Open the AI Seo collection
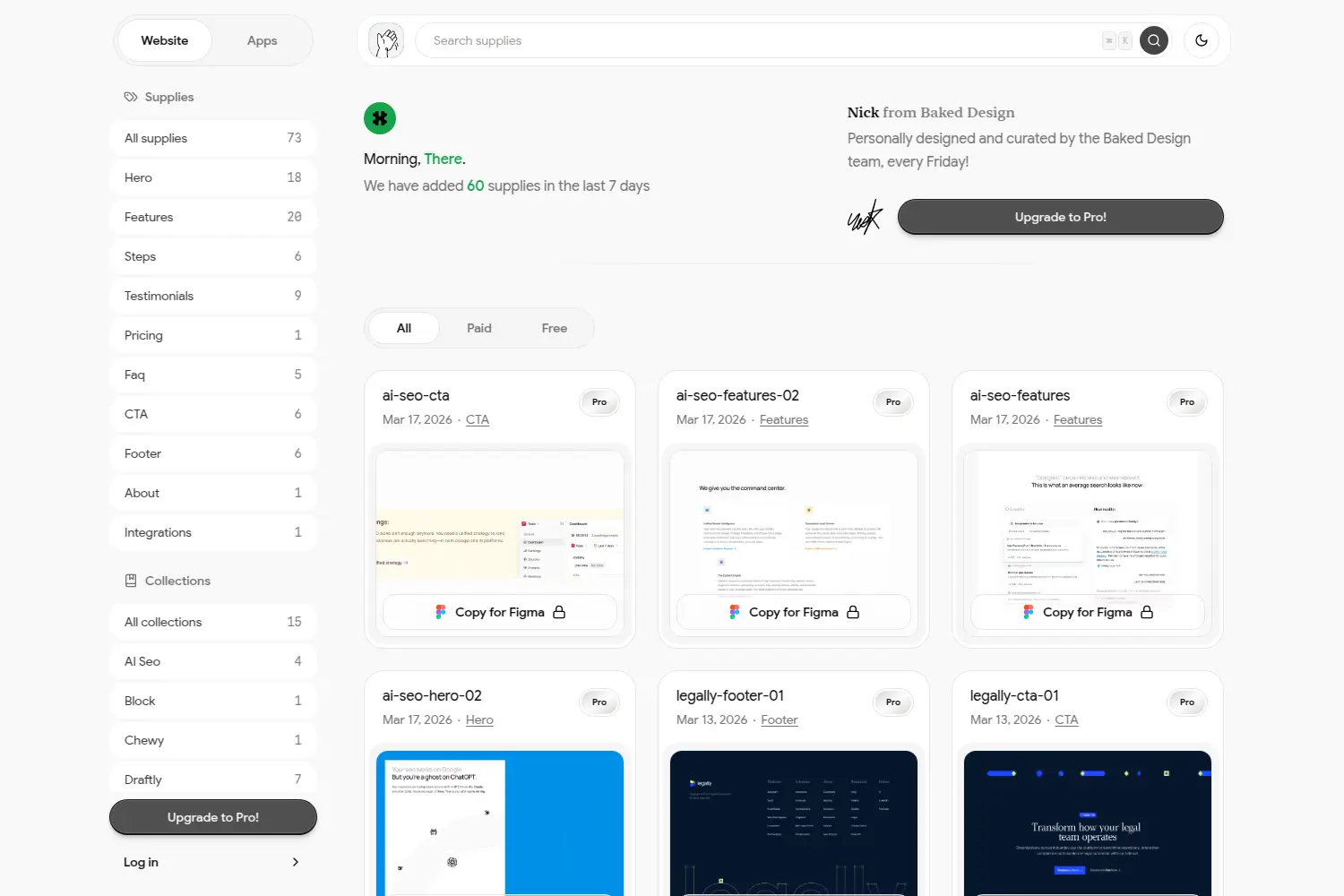The image size is (1344, 896). [x=213, y=661]
